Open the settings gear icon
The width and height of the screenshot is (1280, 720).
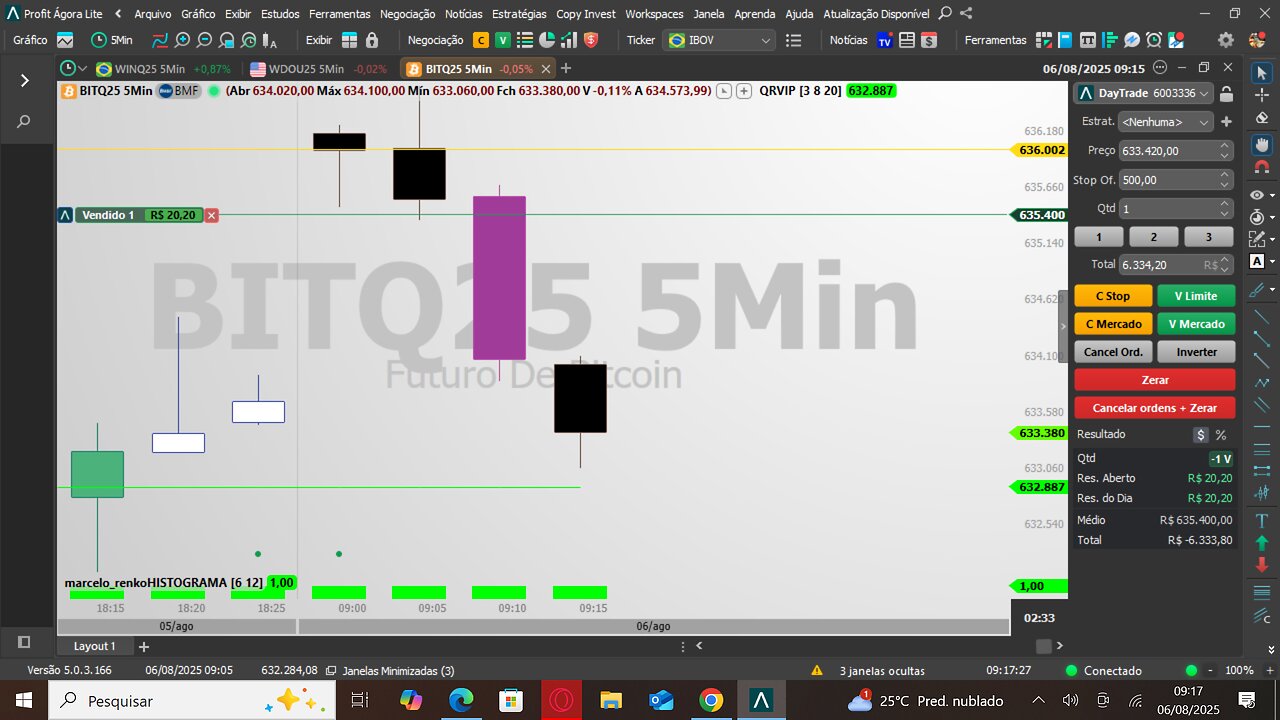tap(1226, 40)
